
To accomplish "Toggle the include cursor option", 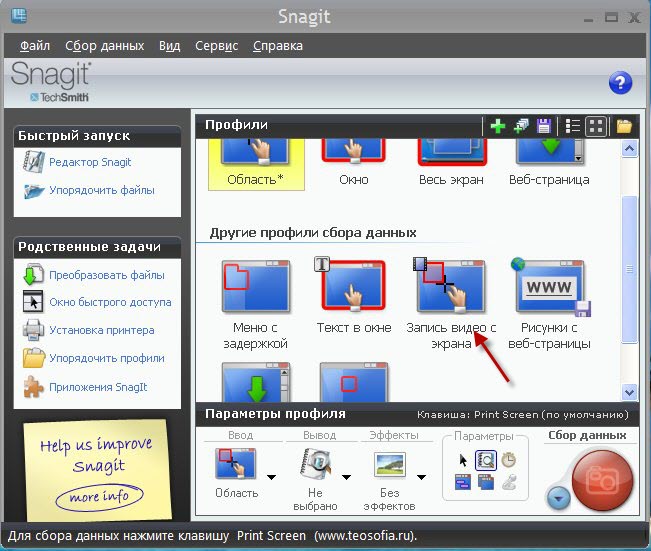I will pyautogui.click(x=463, y=460).
